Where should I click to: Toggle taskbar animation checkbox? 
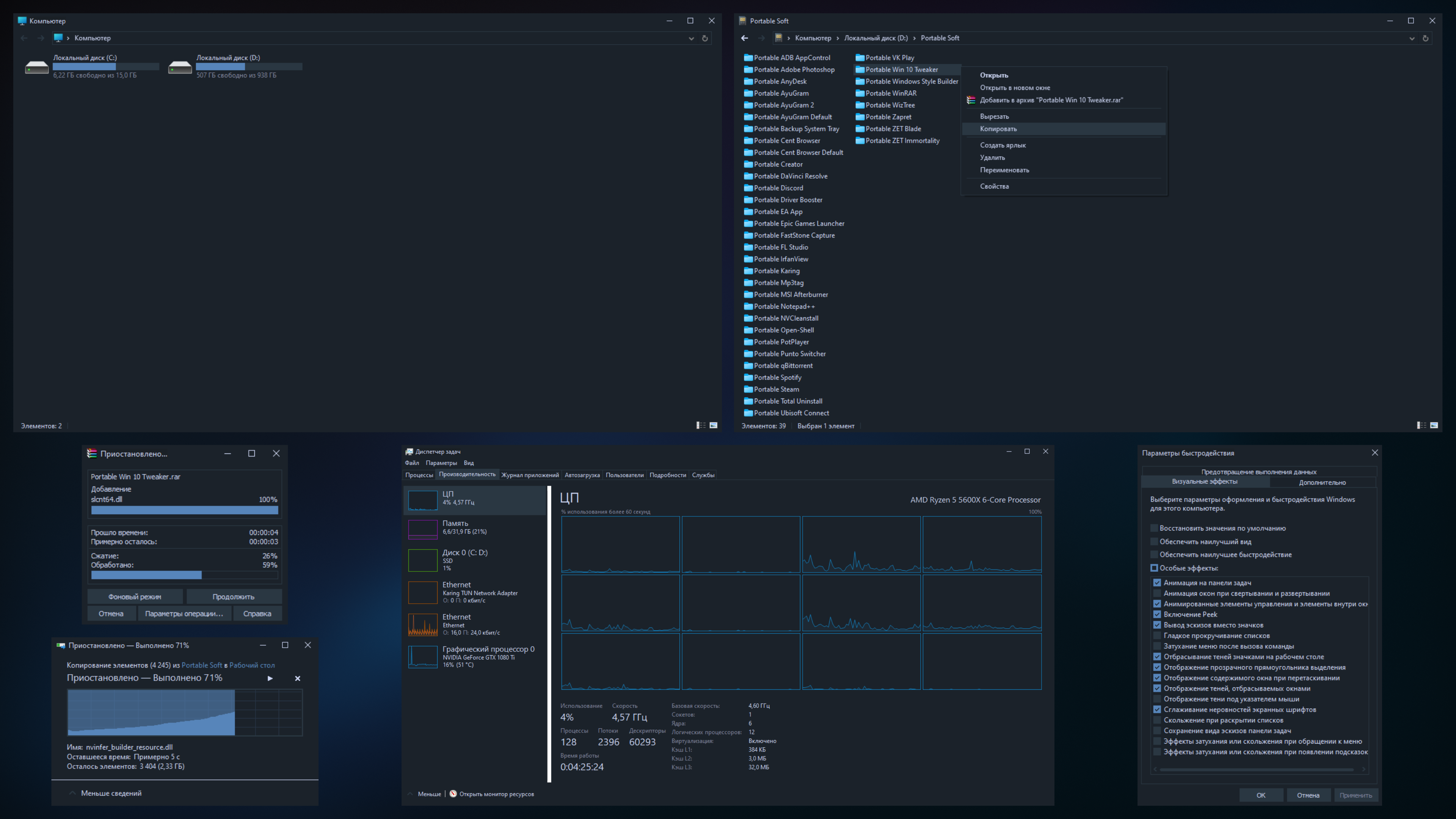click(x=1157, y=583)
